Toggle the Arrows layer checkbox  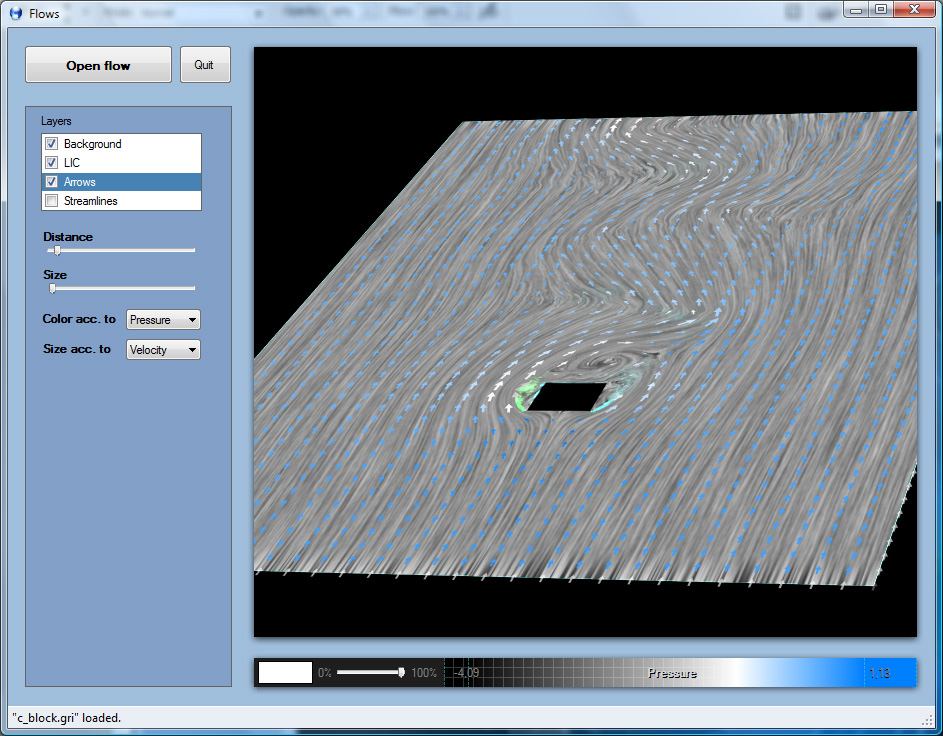(x=52, y=182)
